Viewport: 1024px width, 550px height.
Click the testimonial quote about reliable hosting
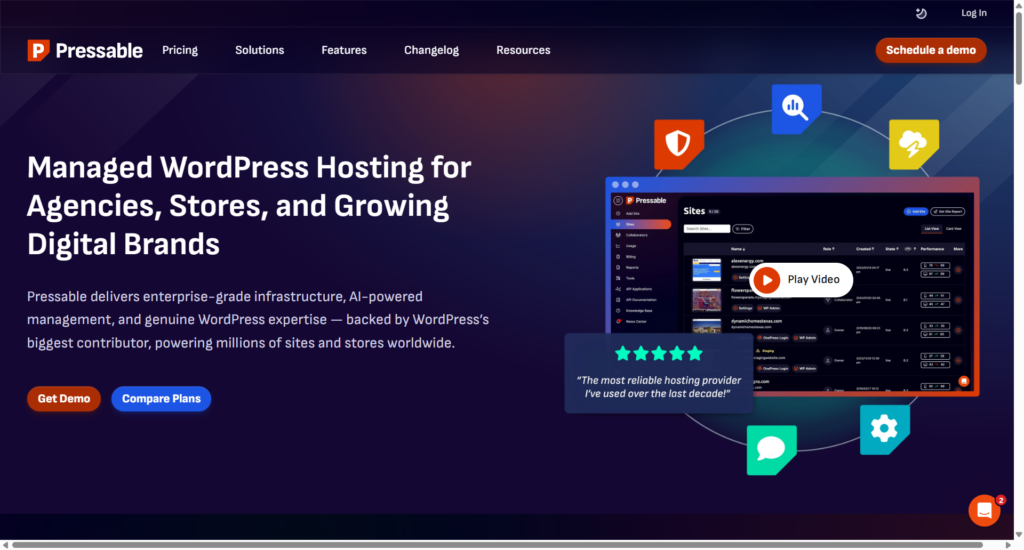click(x=659, y=387)
